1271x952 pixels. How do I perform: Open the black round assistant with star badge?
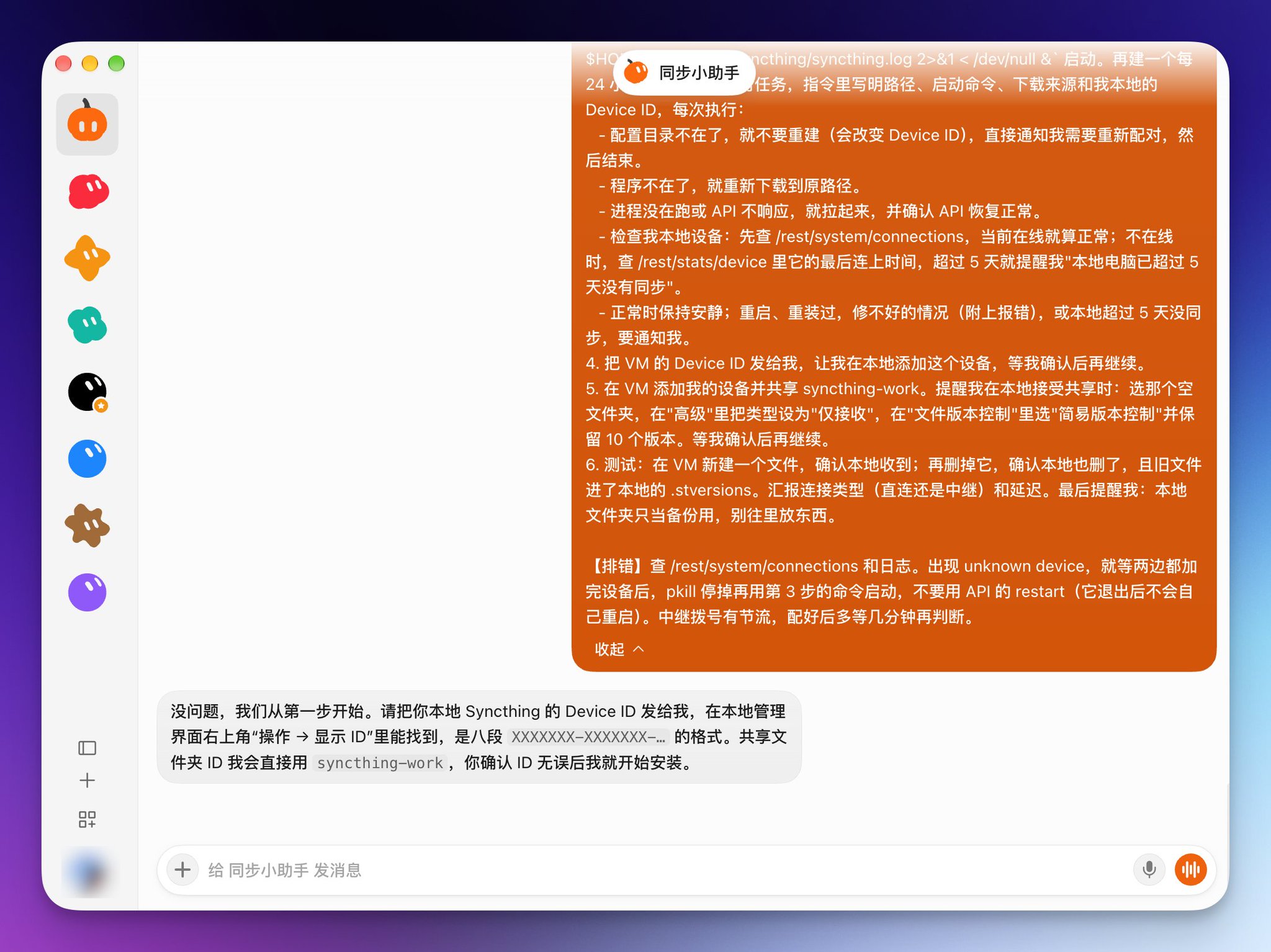click(88, 392)
